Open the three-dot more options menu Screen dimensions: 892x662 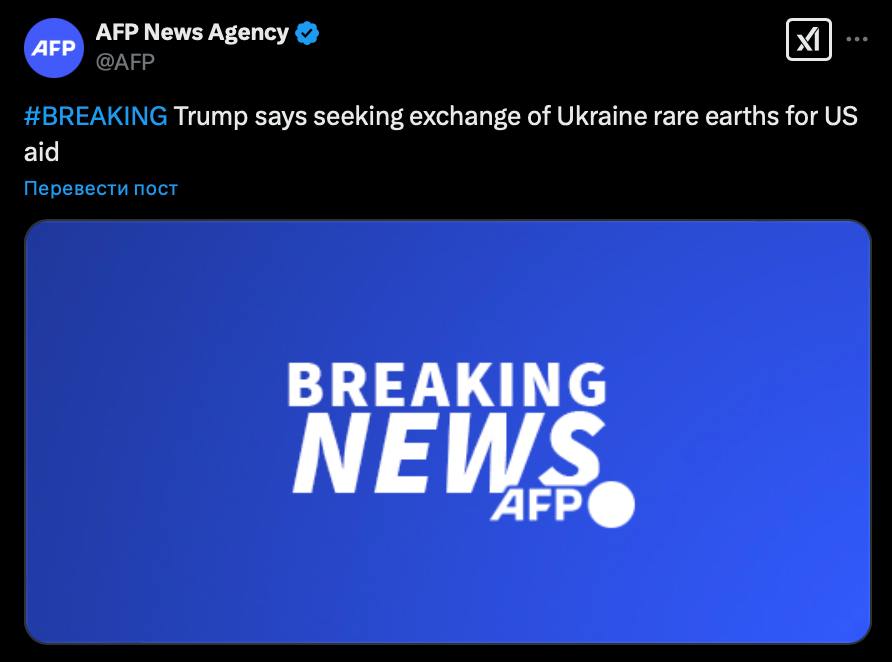pyautogui.click(x=857, y=40)
